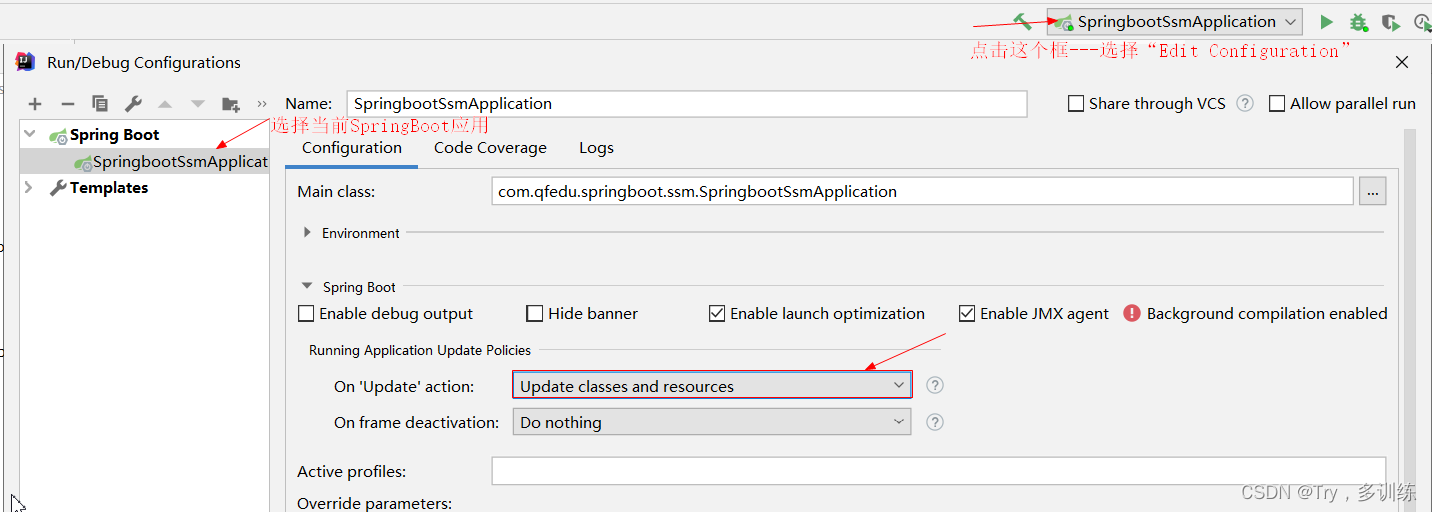Open the On 'Update' action dropdown
The width and height of the screenshot is (1432, 512).
click(712, 386)
